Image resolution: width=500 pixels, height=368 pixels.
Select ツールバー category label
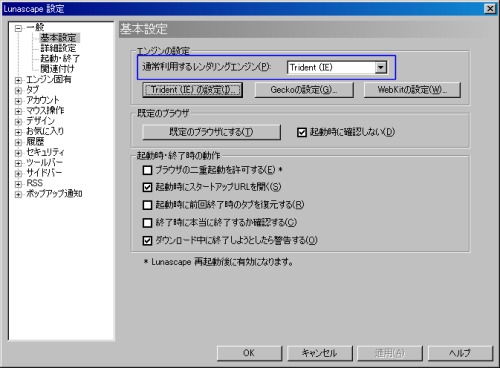pos(44,162)
